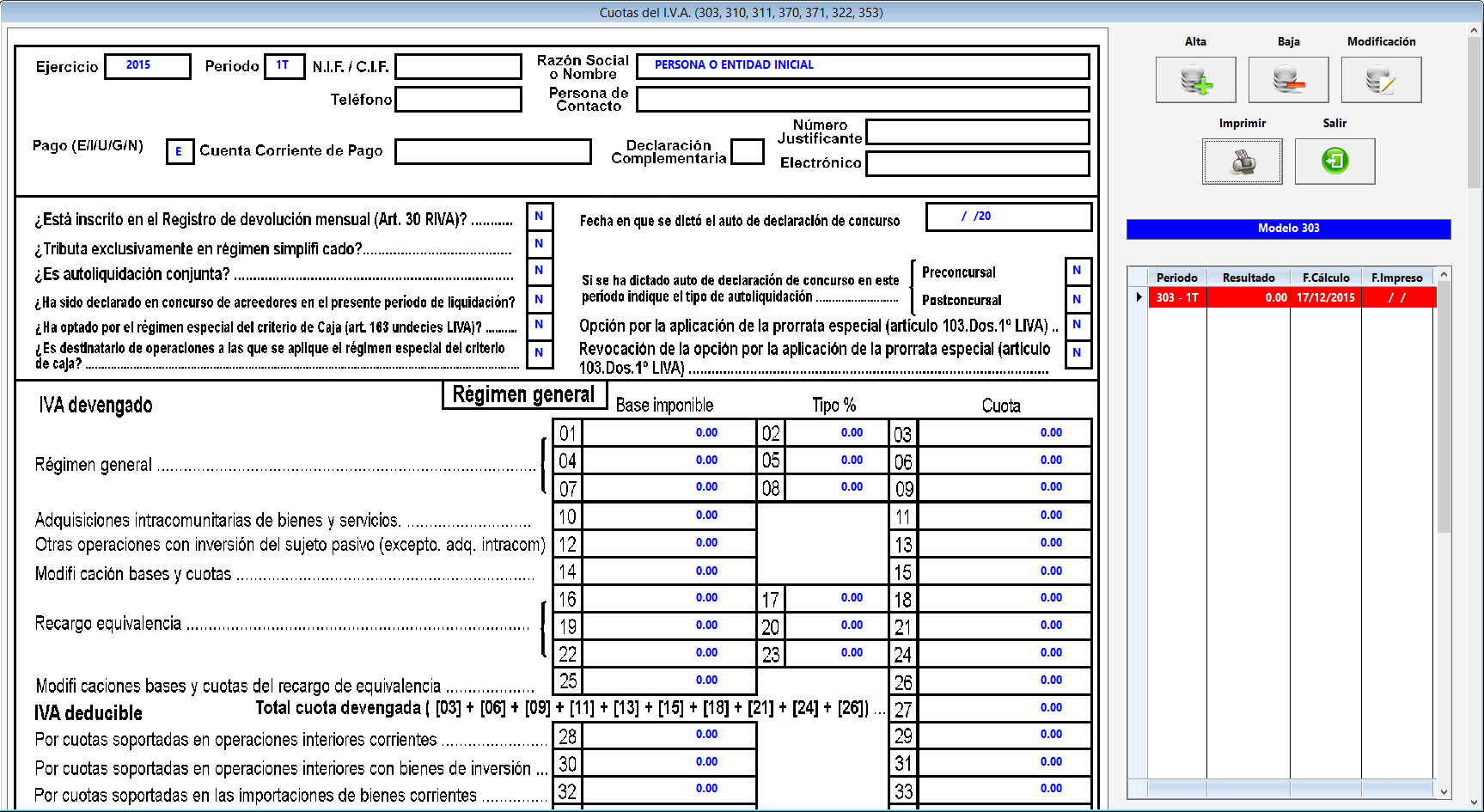
Task: Click the N.I.F. / C.I.F. input field
Action: [x=458, y=66]
